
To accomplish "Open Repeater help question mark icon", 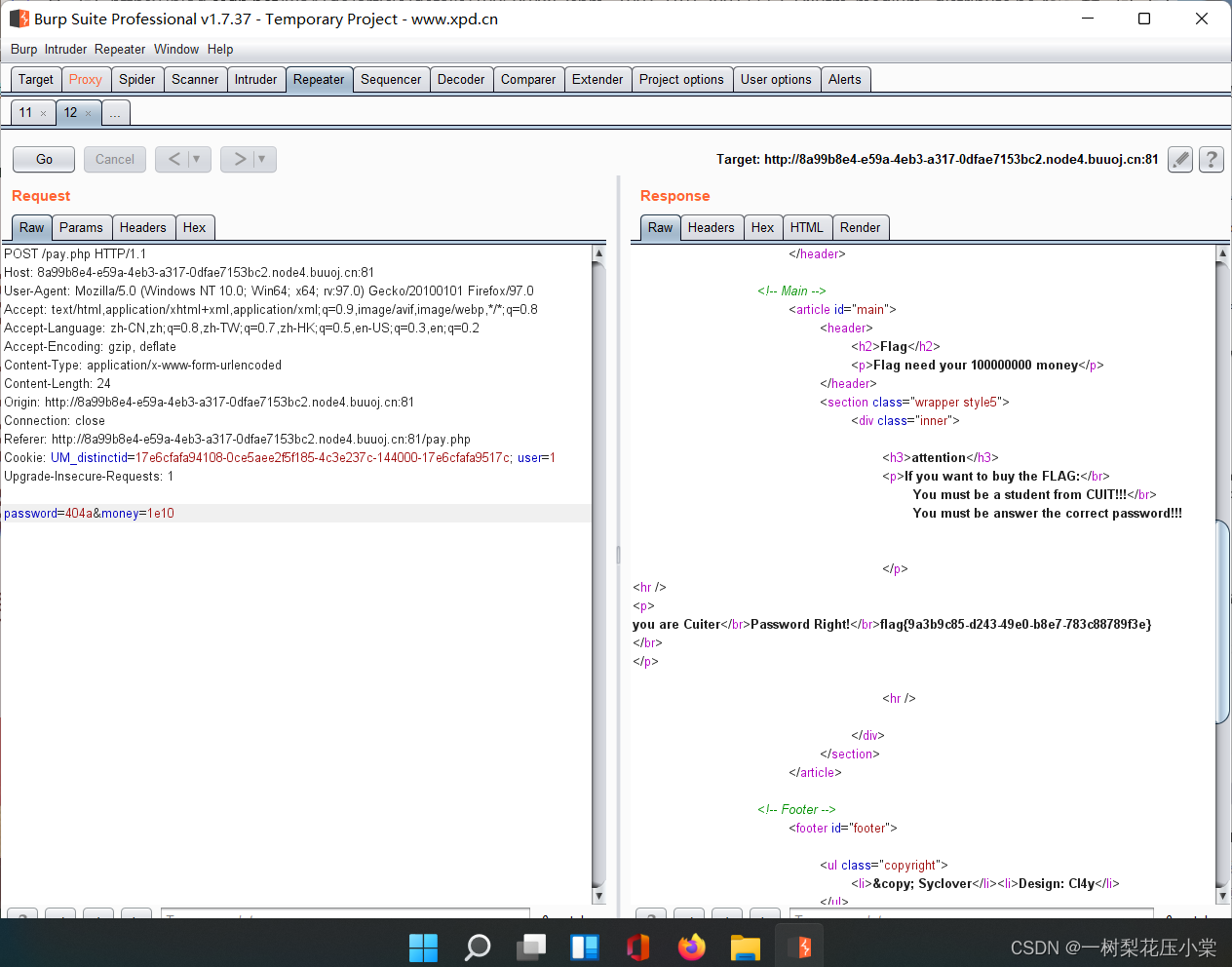I will point(1212,159).
